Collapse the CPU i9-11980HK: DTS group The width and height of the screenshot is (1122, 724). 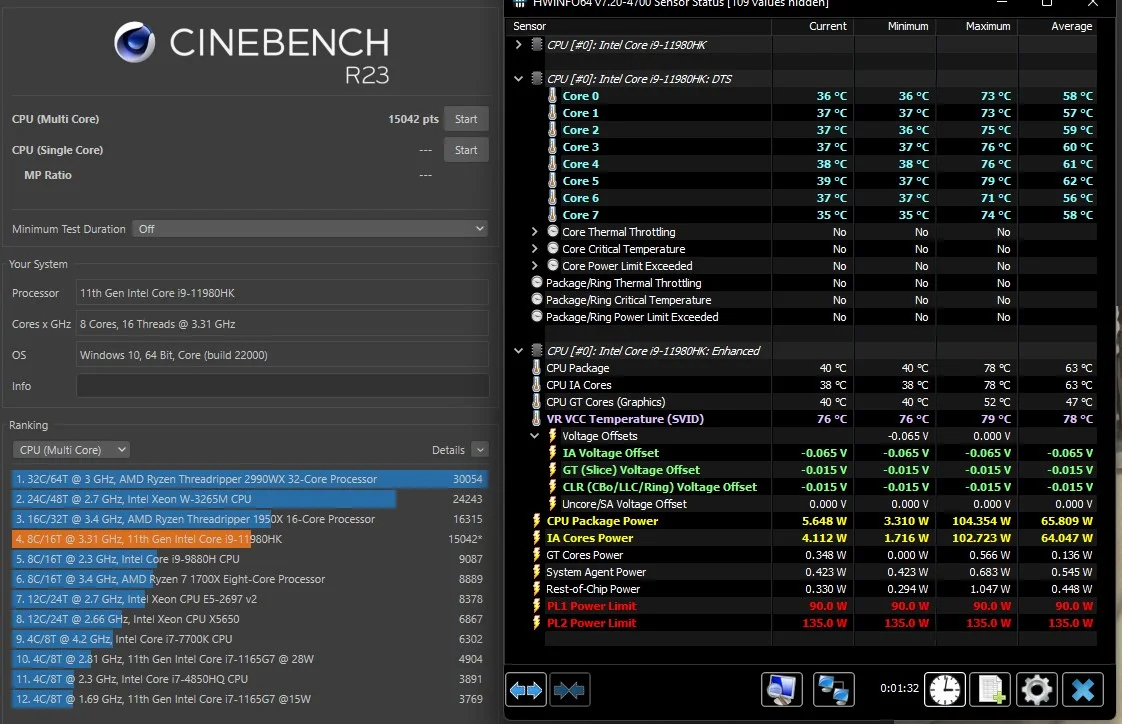point(519,79)
